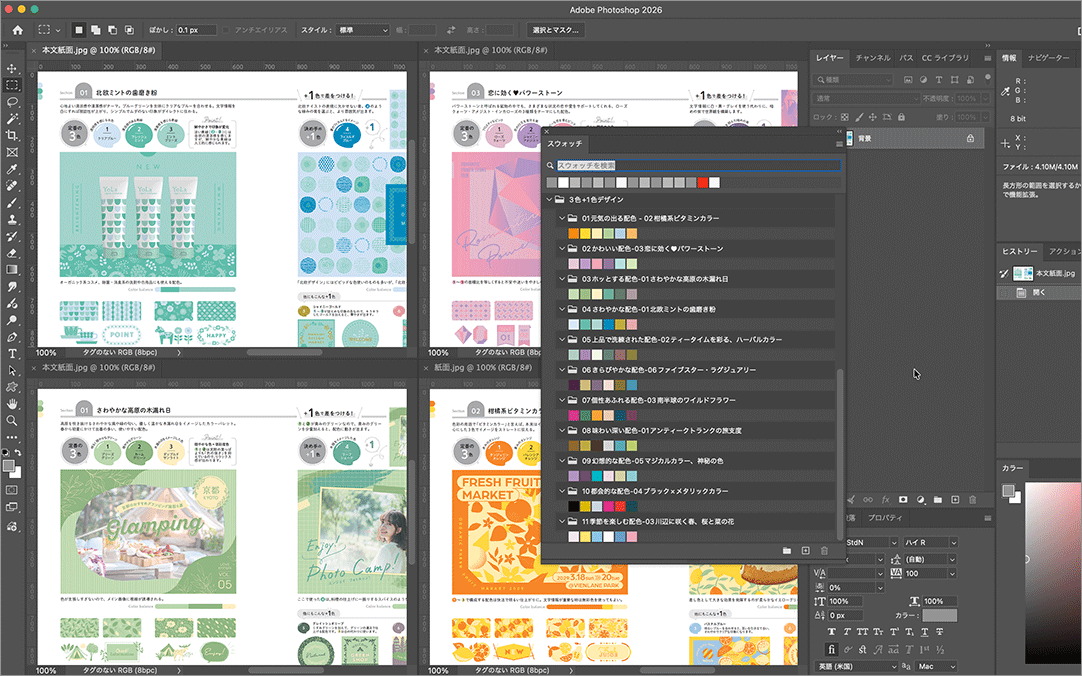Toggle Faux Italic in Character panel
1082x676 pixels.
[x=847, y=632]
